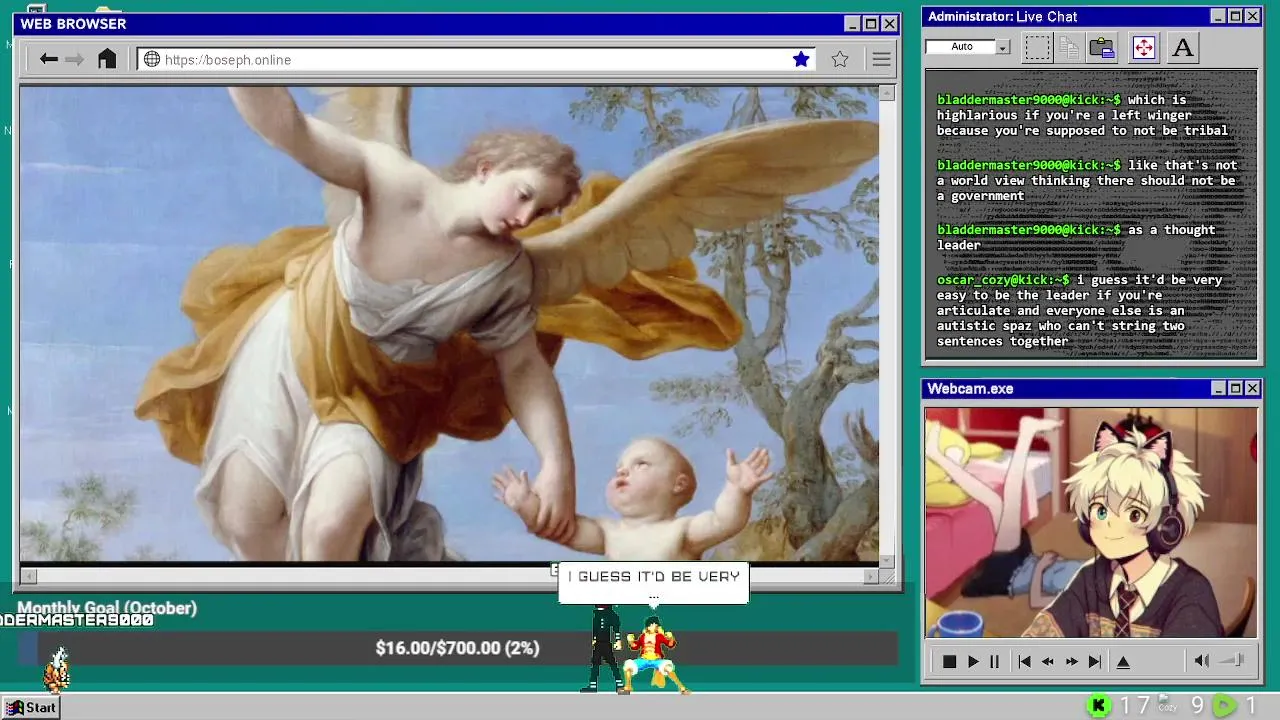Adjust the Webcam.exe volume slider
The height and width of the screenshot is (720, 1280).
[x=1233, y=660]
